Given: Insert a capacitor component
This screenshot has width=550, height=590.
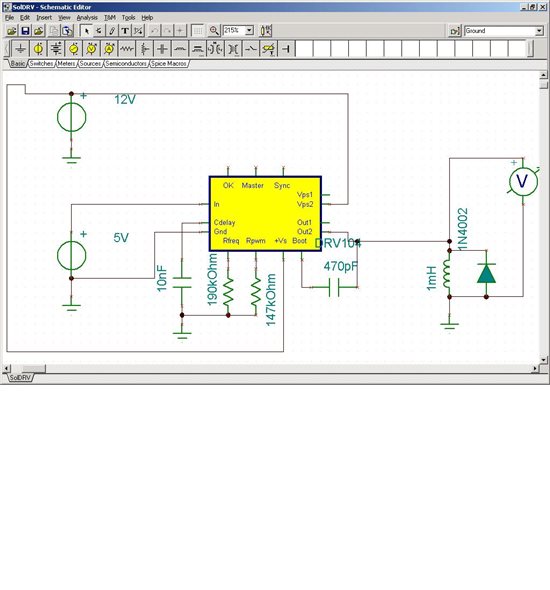Looking at the screenshot, I should 162,49.
